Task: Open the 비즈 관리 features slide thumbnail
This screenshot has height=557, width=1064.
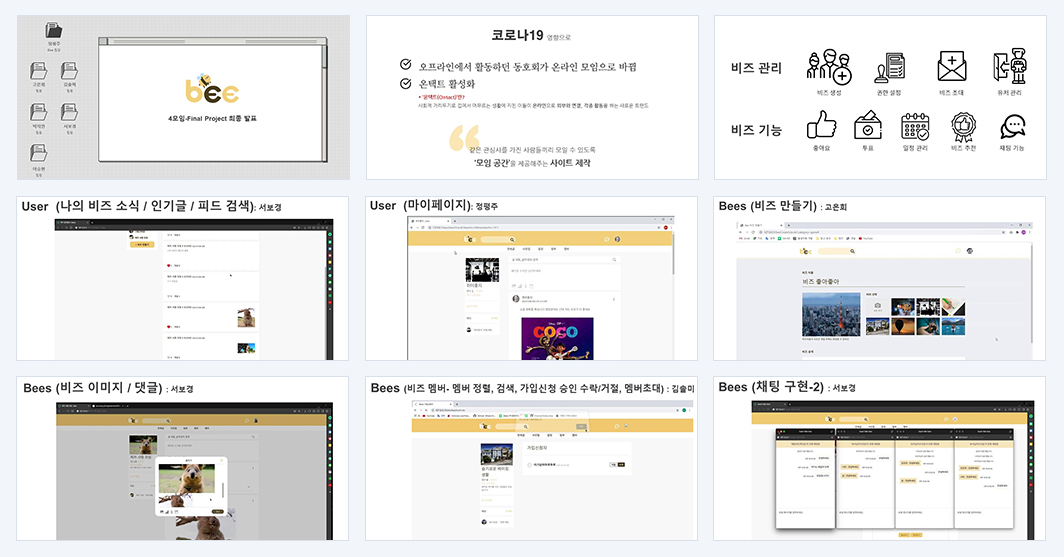Action: tap(880, 98)
